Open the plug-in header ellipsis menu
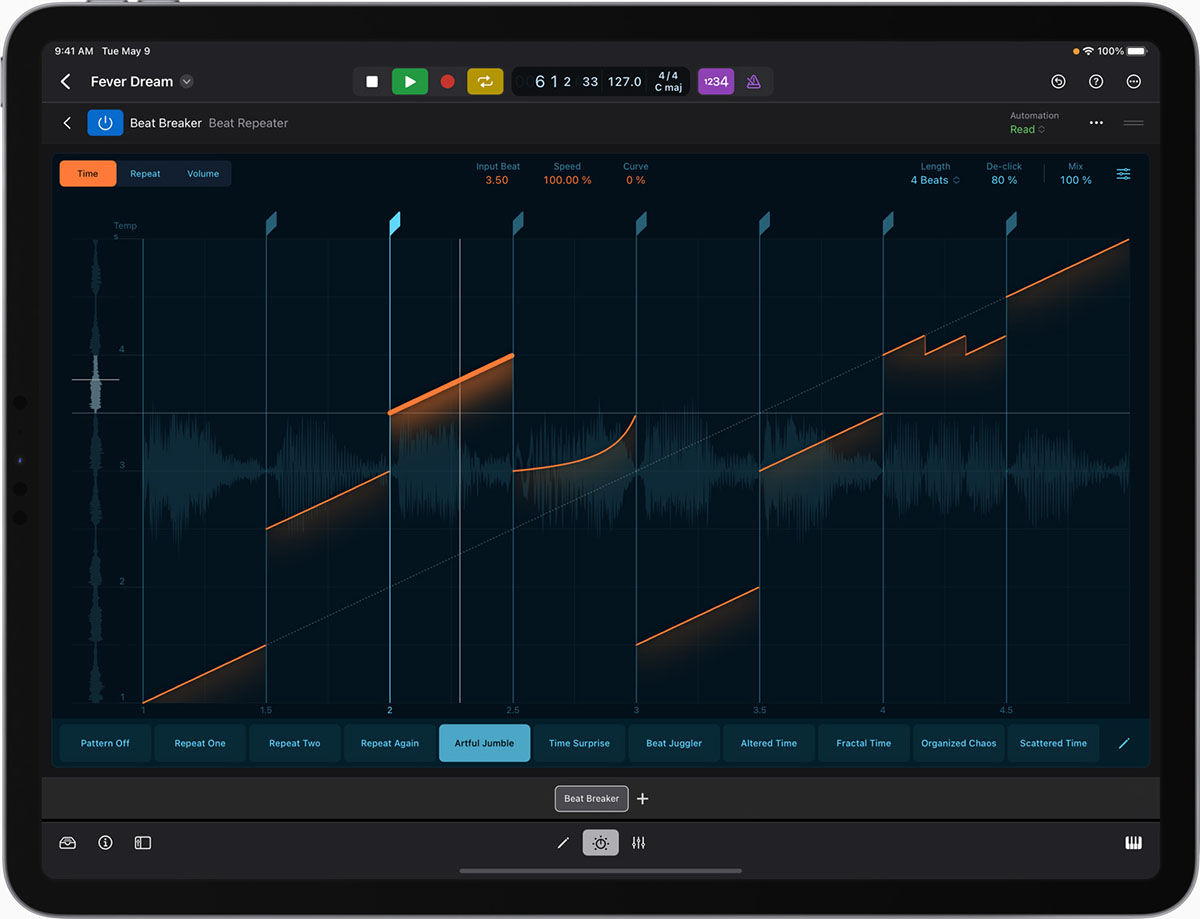The width and height of the screenshot is (1200, 919). tap(1096, 123)
